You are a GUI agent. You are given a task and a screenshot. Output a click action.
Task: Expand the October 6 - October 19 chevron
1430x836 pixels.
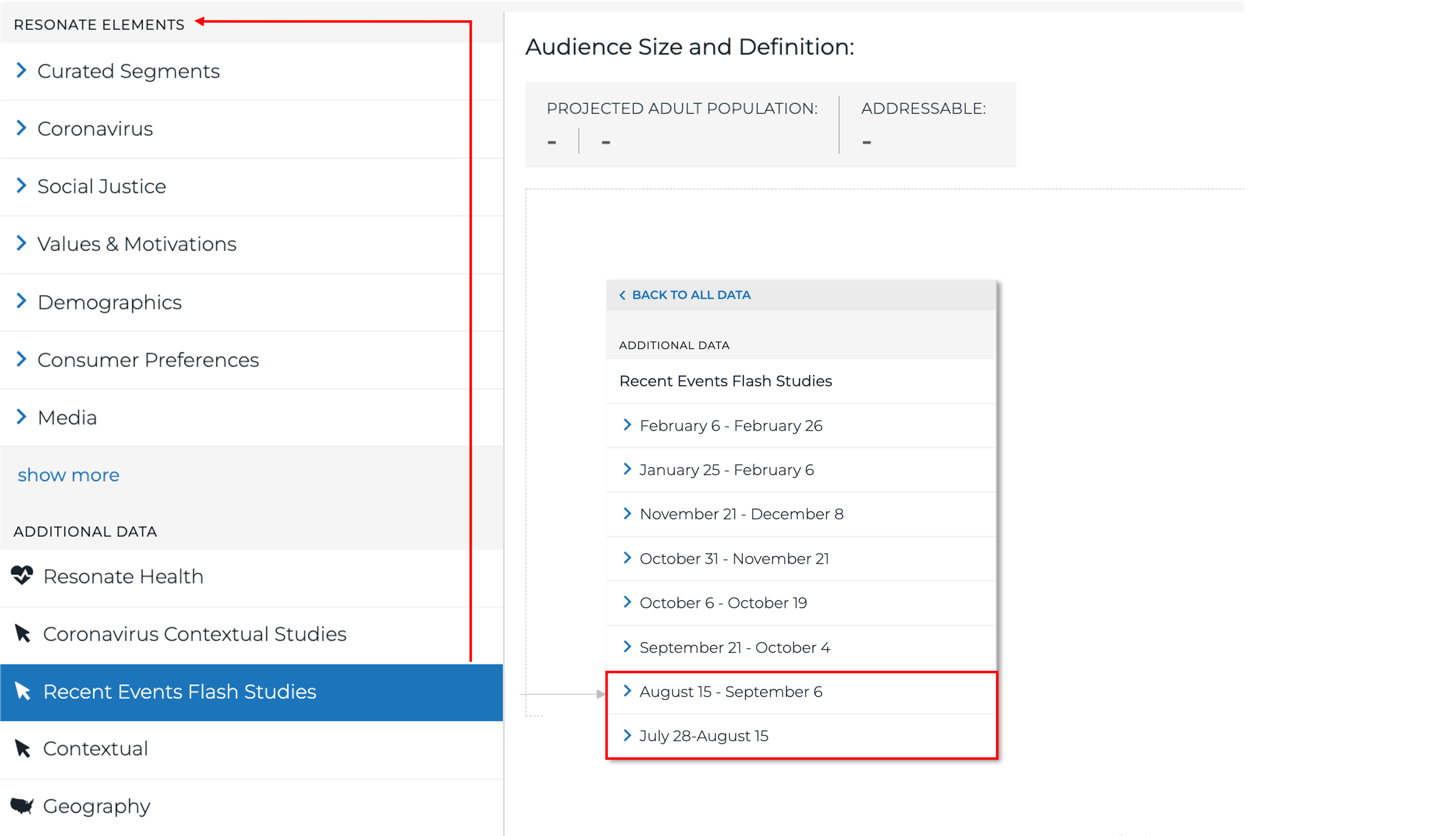[627, 602]
